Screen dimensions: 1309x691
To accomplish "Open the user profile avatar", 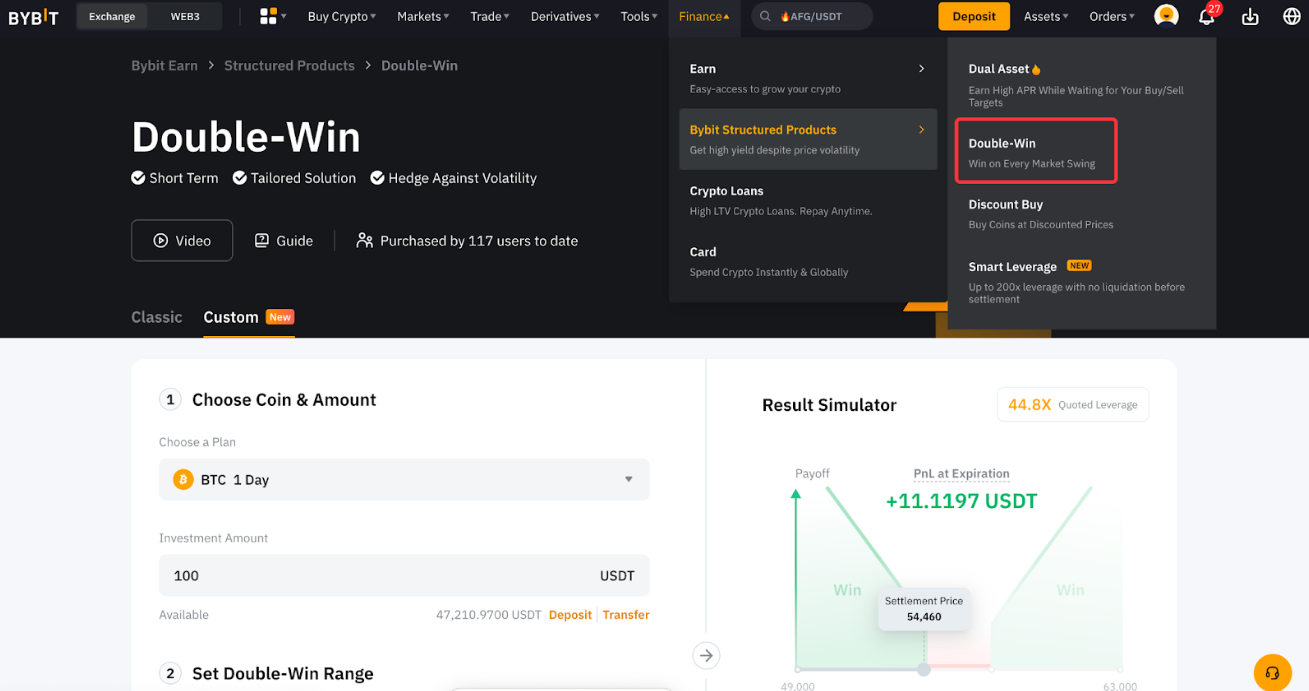I will pyautogui.click(x=1165, y=16).
